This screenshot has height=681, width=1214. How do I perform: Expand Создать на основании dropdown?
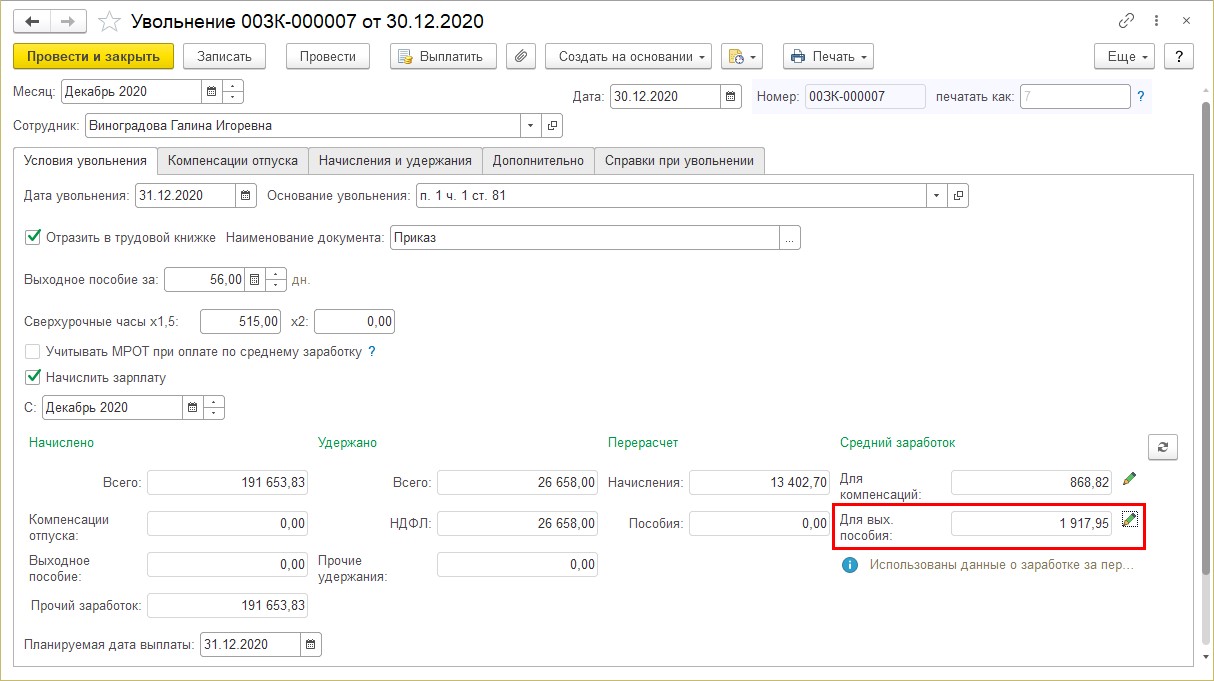(628, 57)
